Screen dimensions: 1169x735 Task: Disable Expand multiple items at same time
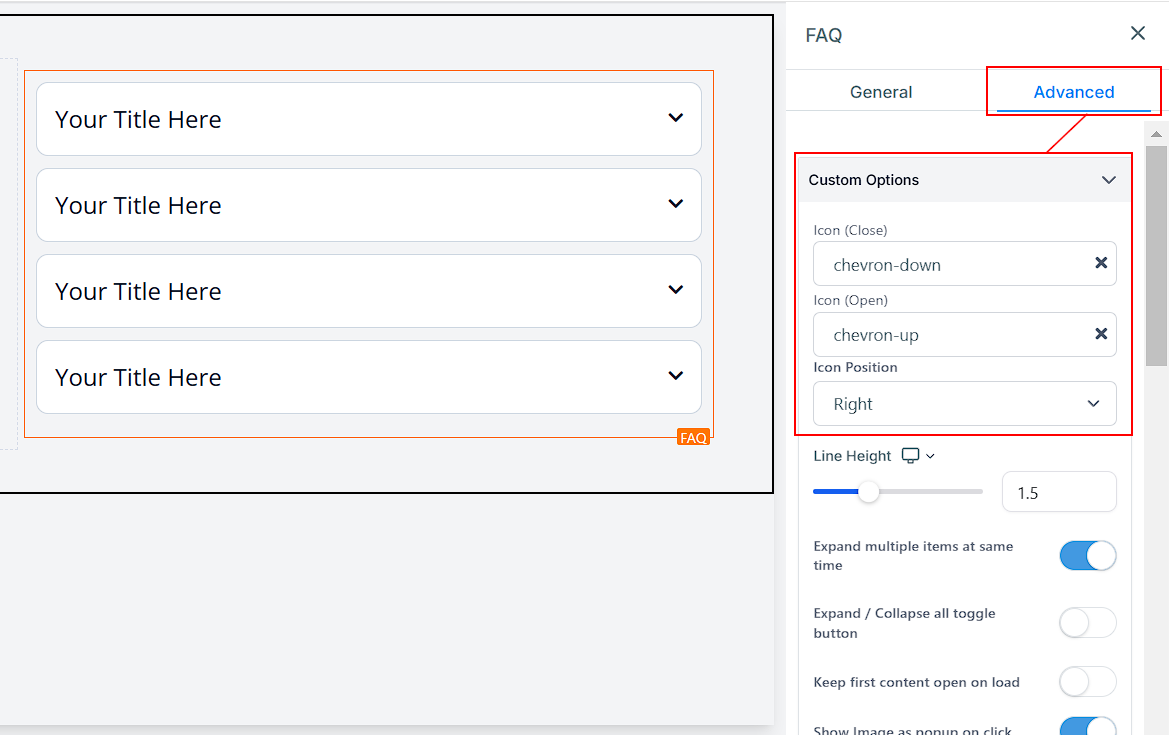tap(1087, 556)
